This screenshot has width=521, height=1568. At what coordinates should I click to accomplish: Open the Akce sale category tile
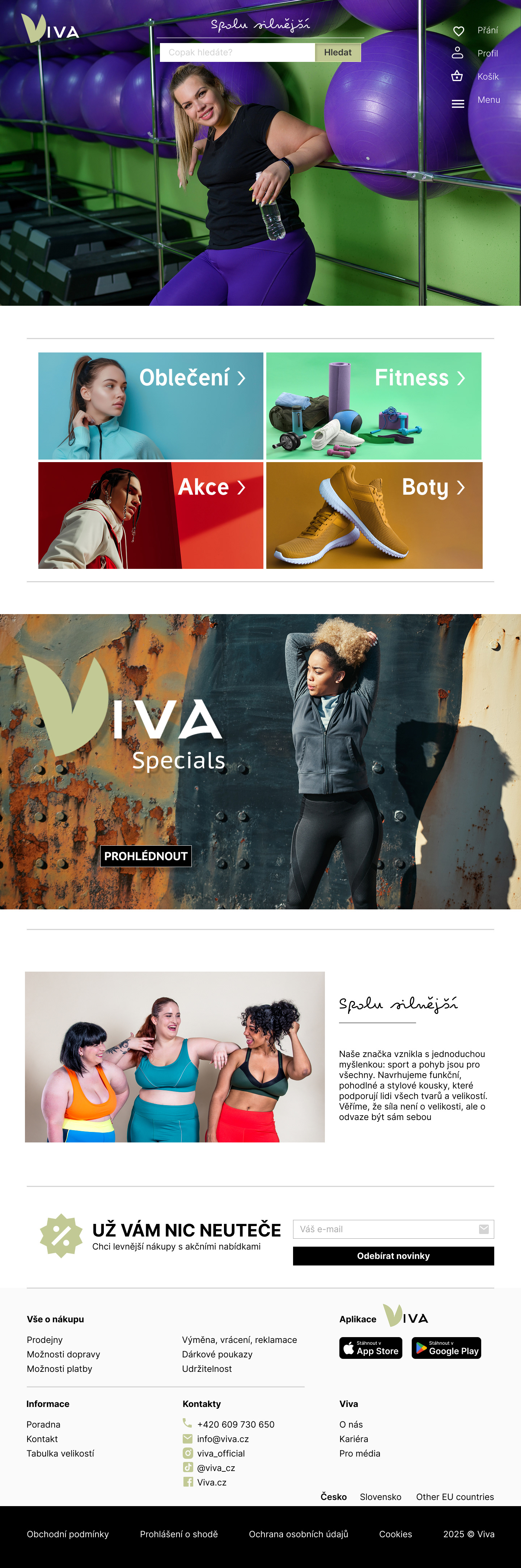pos(151,516)
